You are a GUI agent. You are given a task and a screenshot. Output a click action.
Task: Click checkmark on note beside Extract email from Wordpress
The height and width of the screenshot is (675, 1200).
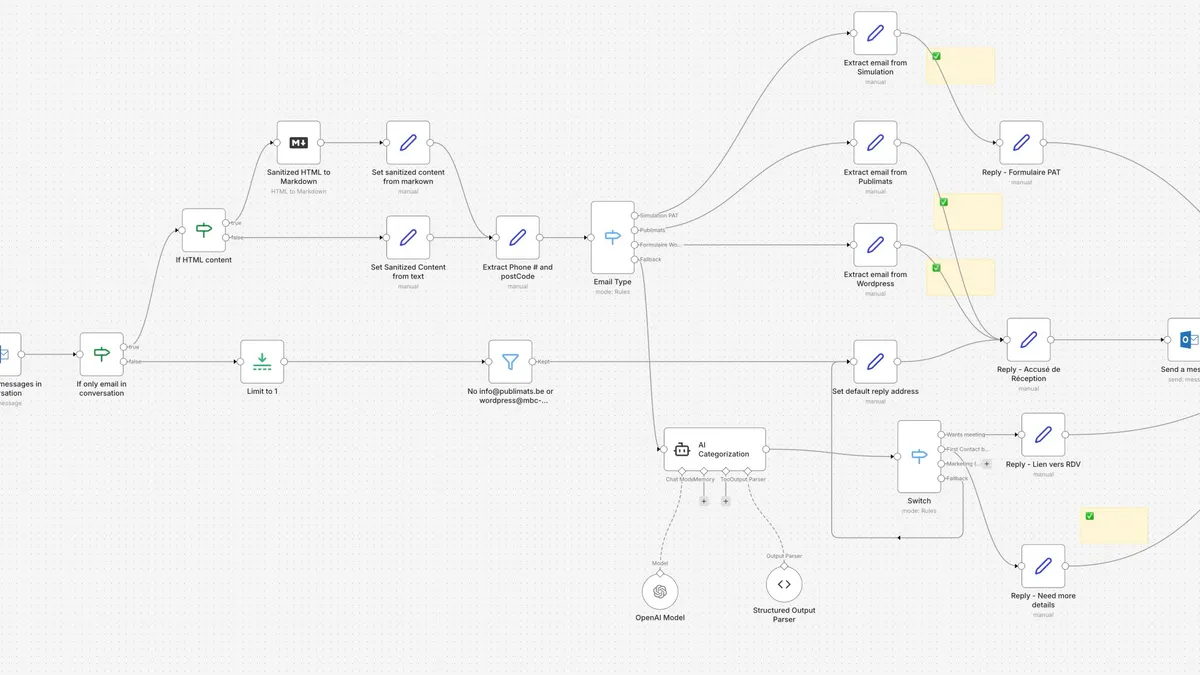point(936,268)
